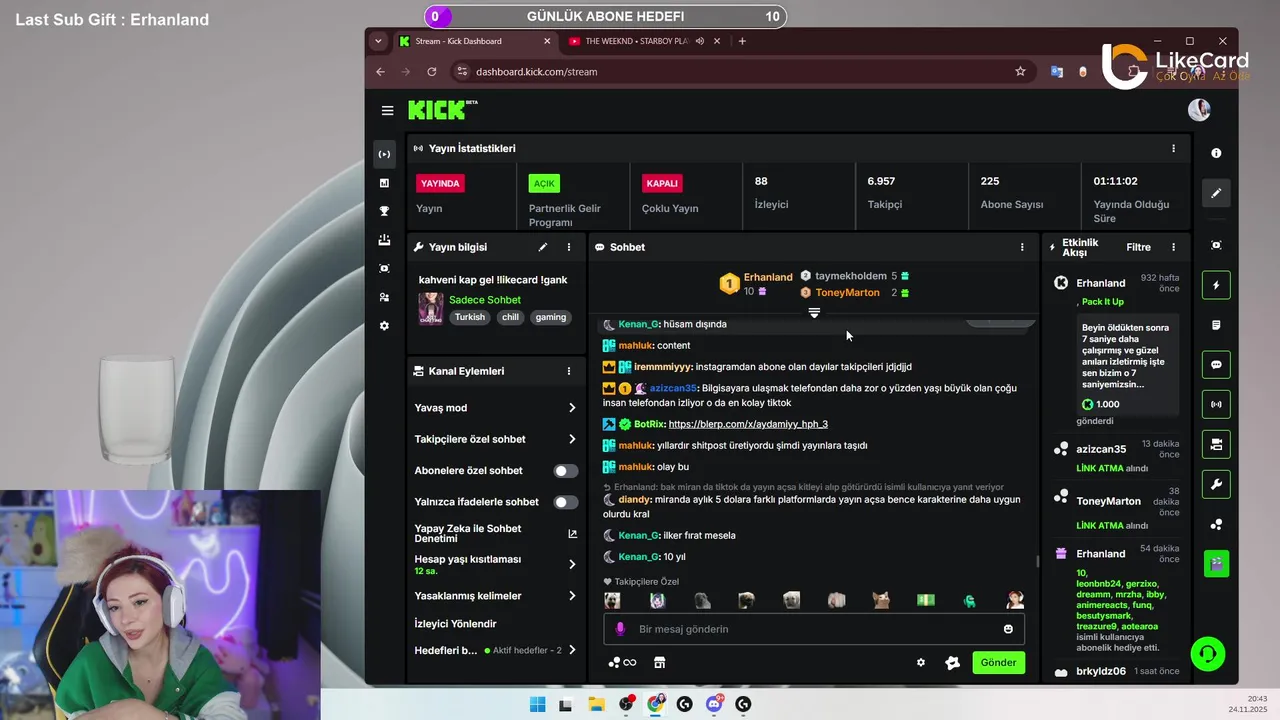The image size is (1280, 720).
Task: Click the Sadece Sohbet category link
Action: pyautogui.click(x=485, y=300)
